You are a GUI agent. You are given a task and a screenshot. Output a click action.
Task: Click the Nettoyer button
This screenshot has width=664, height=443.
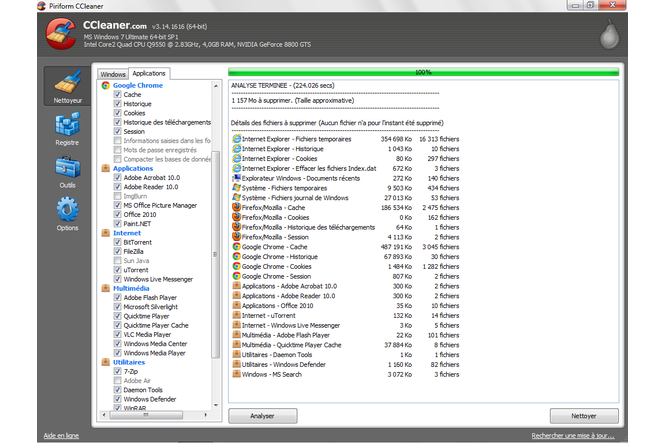pyautogui.click(x=584, y=416)
